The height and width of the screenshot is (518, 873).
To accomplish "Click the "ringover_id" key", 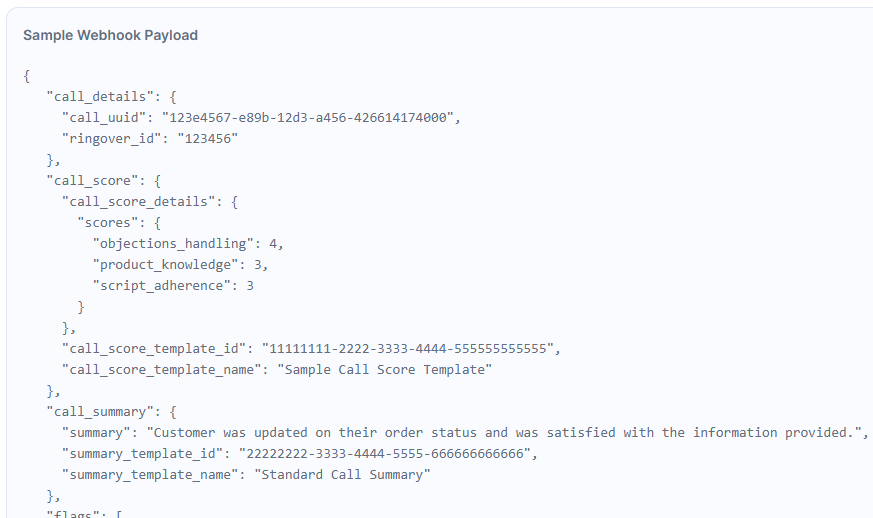I will coord(111,139).
